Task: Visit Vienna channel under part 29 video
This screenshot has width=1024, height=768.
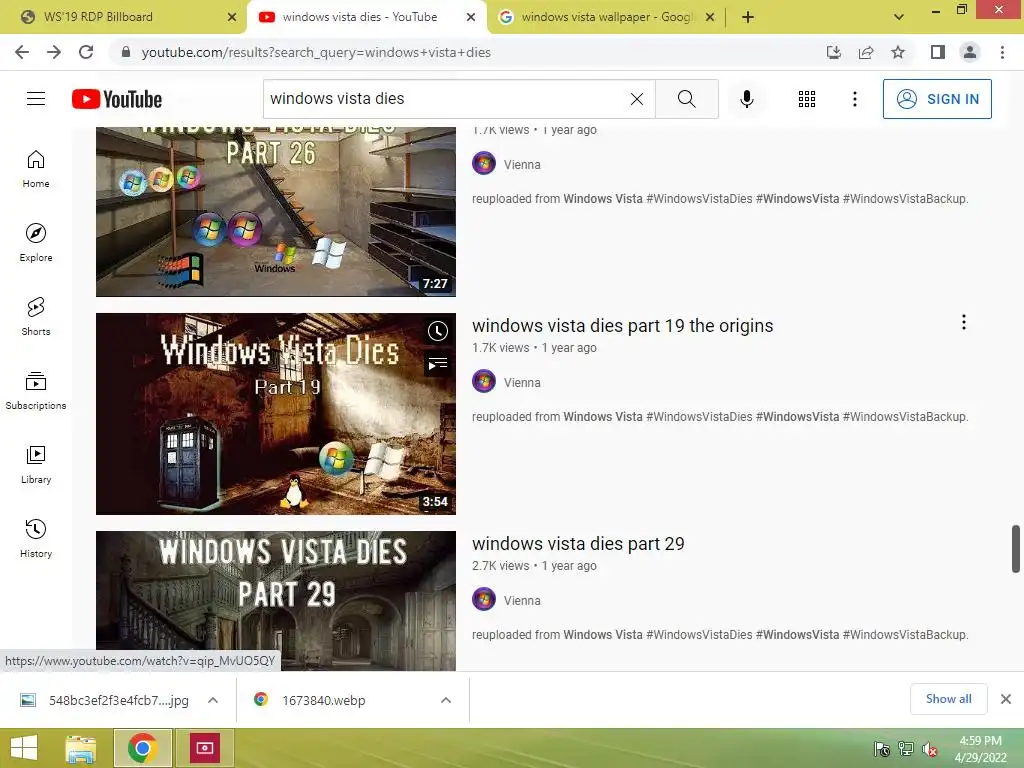Action: point(522,601)
